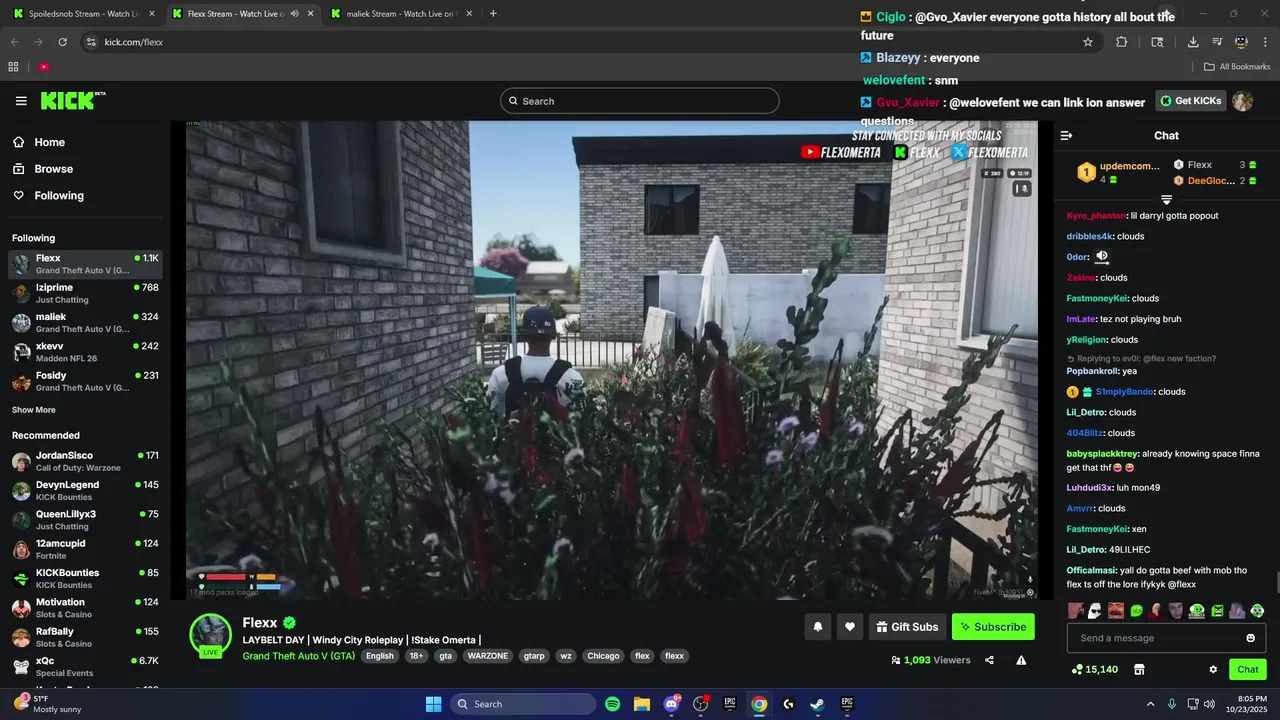Toggle follow heart button
The height and width of the screenshot is (720, 1280).
850,627
